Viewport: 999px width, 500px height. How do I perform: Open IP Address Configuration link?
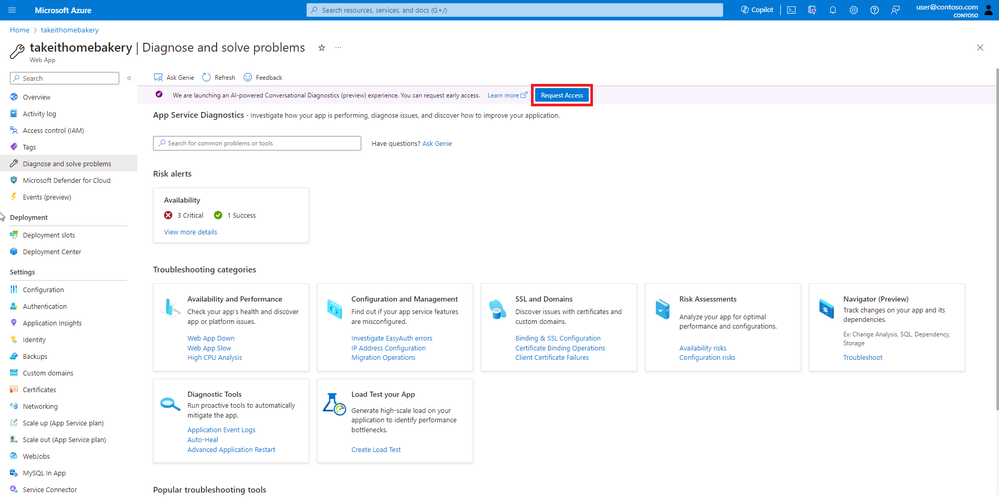[389, 348]
